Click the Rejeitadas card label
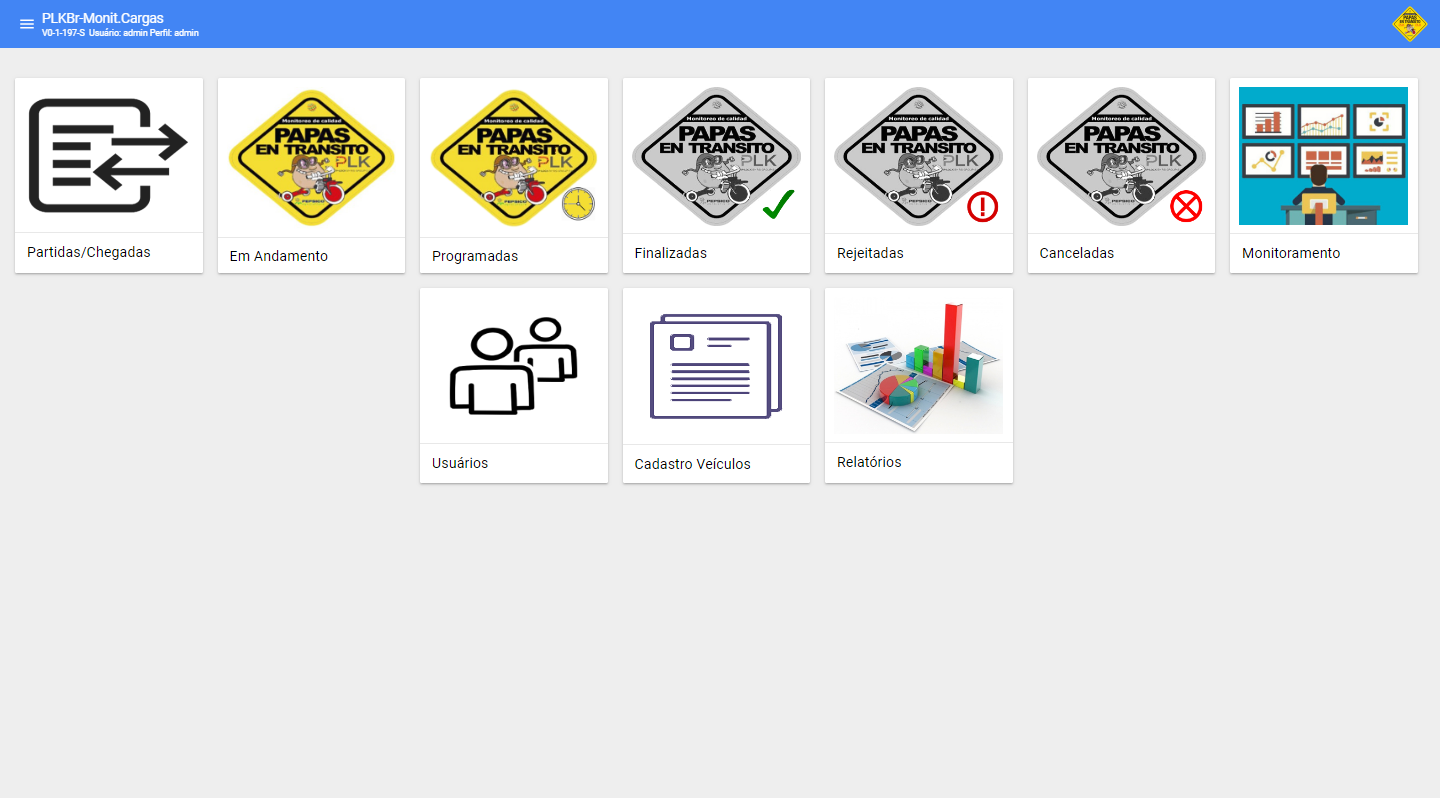The image size is (1440, 798). [x=870, y=253]
